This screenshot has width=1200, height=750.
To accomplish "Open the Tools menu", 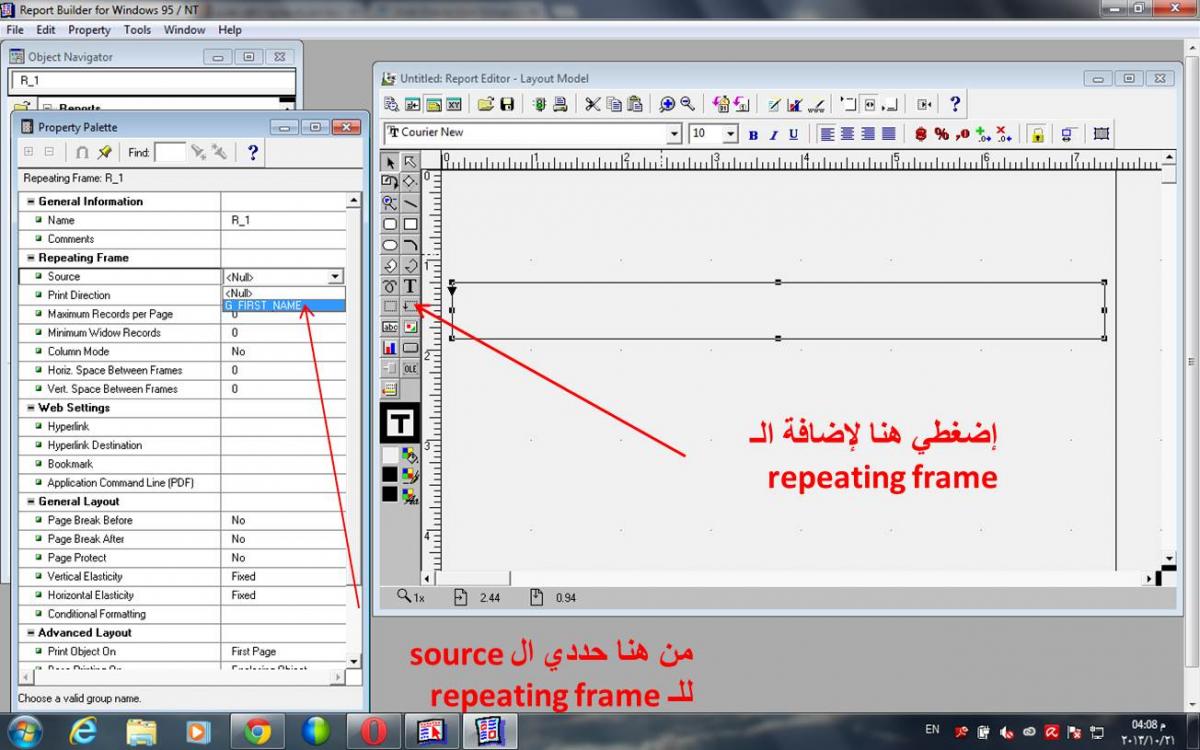I will [137, 30].
